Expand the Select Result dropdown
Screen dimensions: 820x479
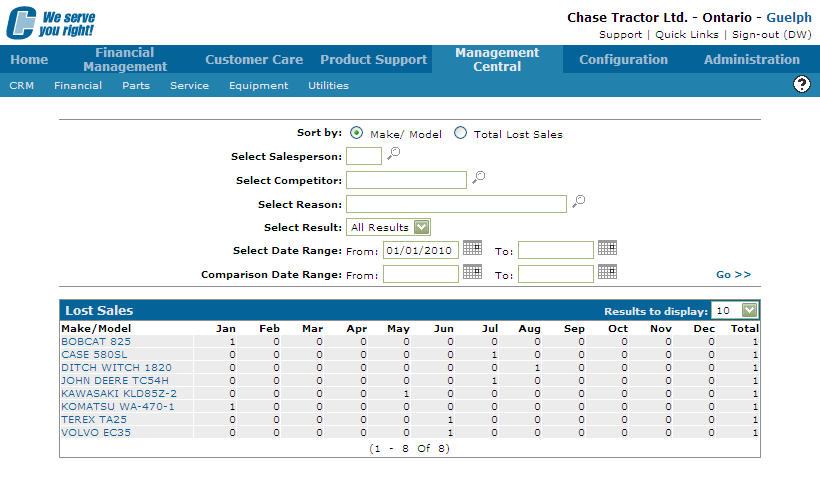[422, 227]
